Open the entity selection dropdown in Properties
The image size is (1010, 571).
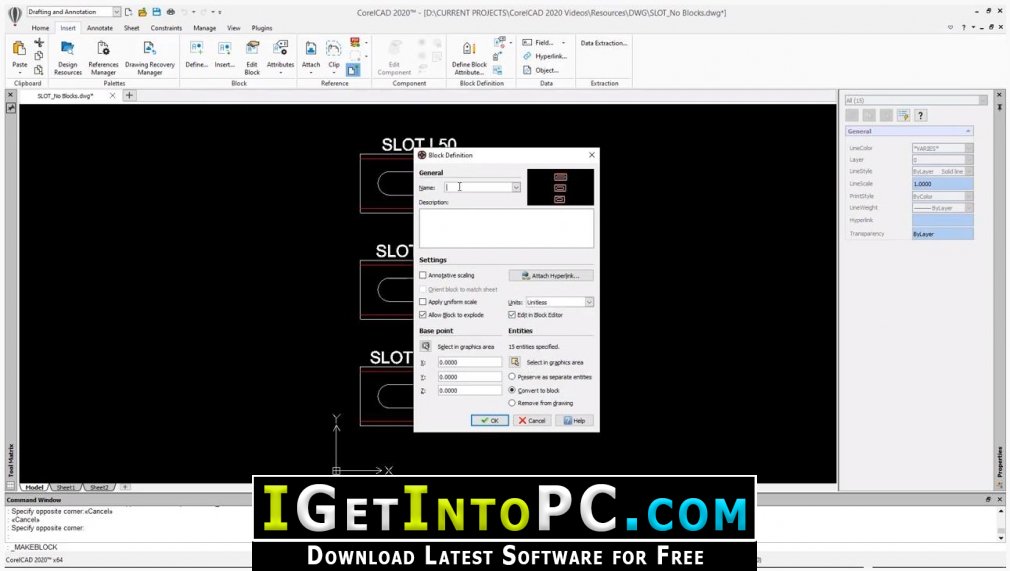982,100
